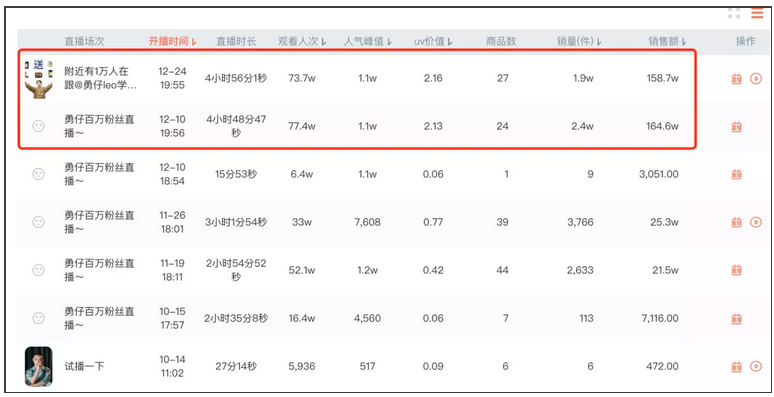Open 勇仔百万粉丝直播 session from 10-15 17:57

[99, 318]
